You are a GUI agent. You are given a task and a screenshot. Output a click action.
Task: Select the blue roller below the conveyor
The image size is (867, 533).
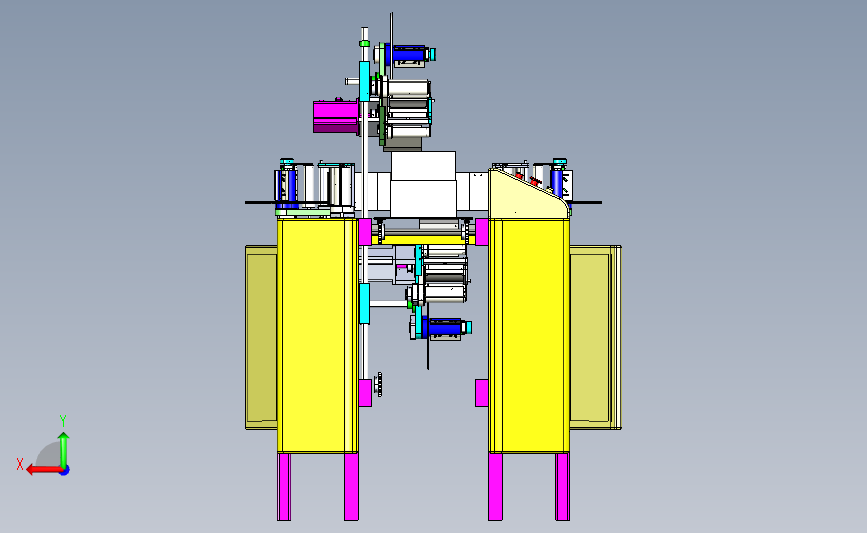443,327
